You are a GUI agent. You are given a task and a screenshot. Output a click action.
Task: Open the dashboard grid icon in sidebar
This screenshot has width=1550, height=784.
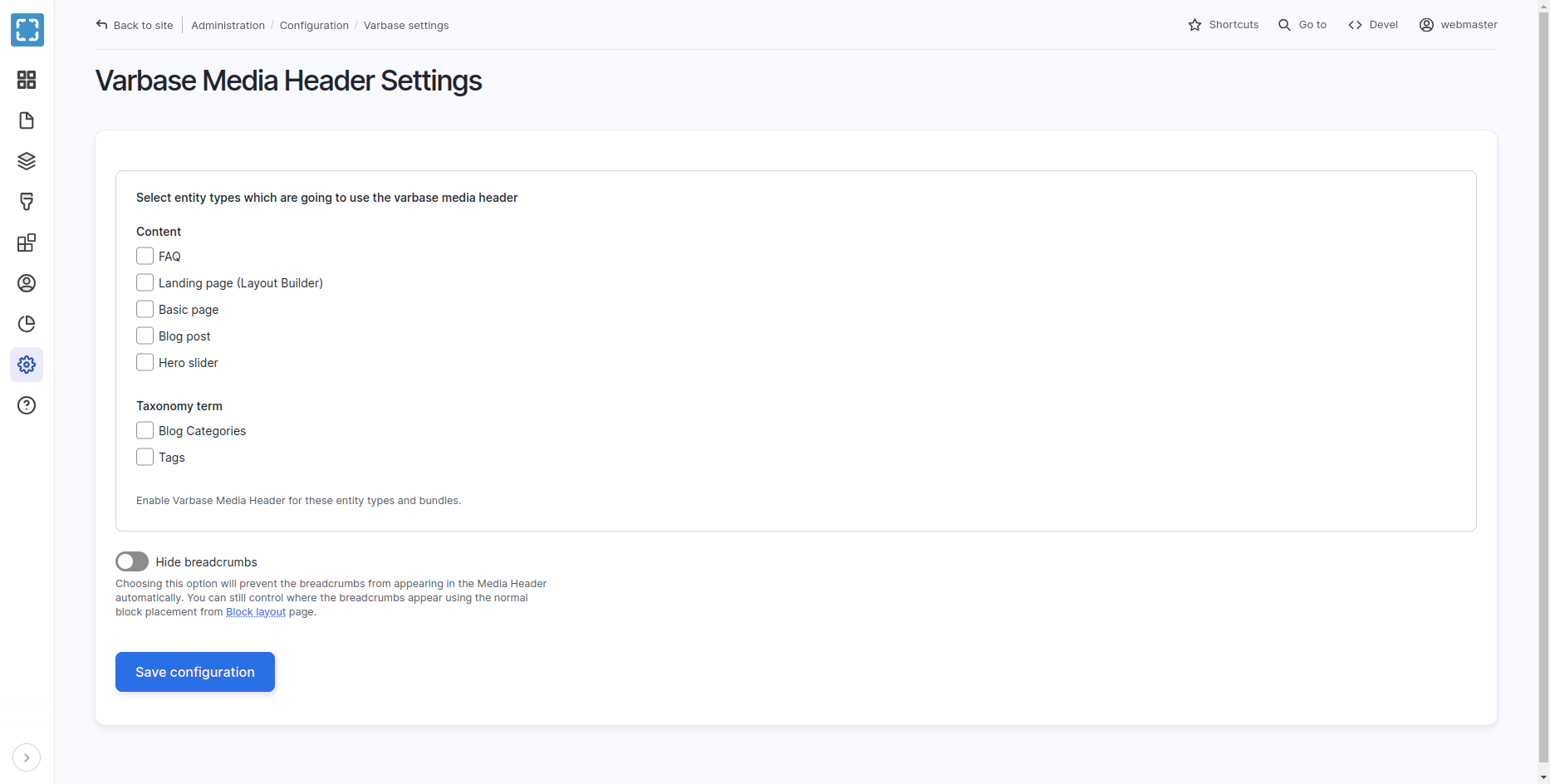click(x=27, y=80)
